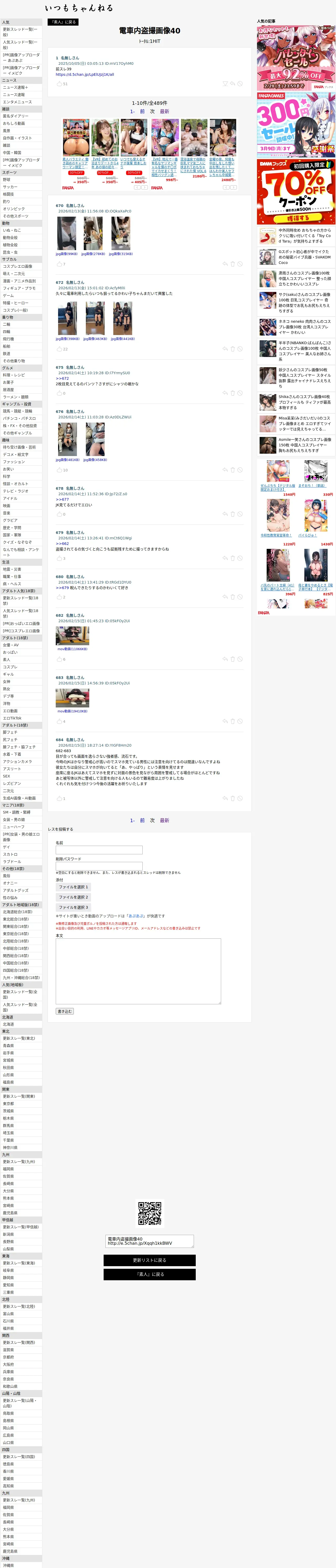336x1568 pixels.
Task: Click the report circle icon on post 1
Action: point(240,84)
